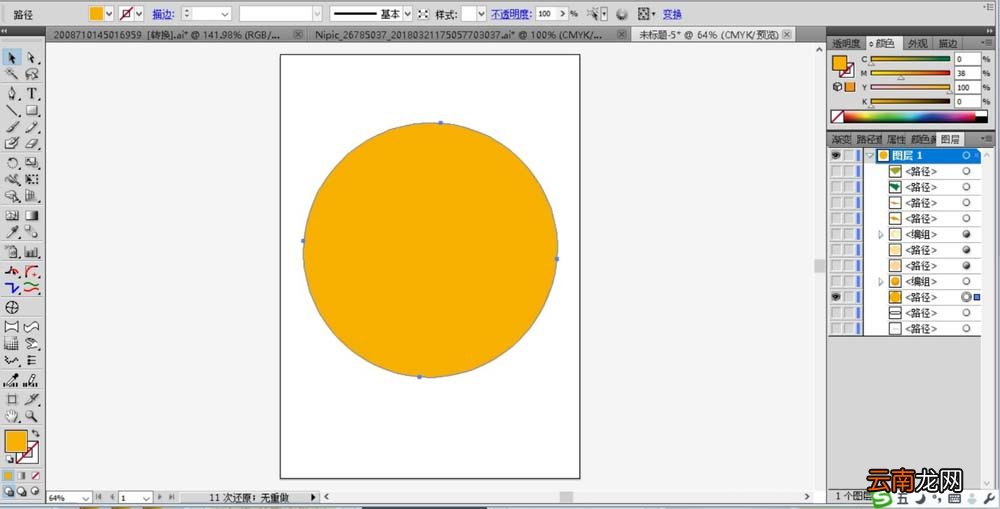The image size is (1000, 509).
Task: Select the Zoom magnifier tool
Action: click(32, 416)
